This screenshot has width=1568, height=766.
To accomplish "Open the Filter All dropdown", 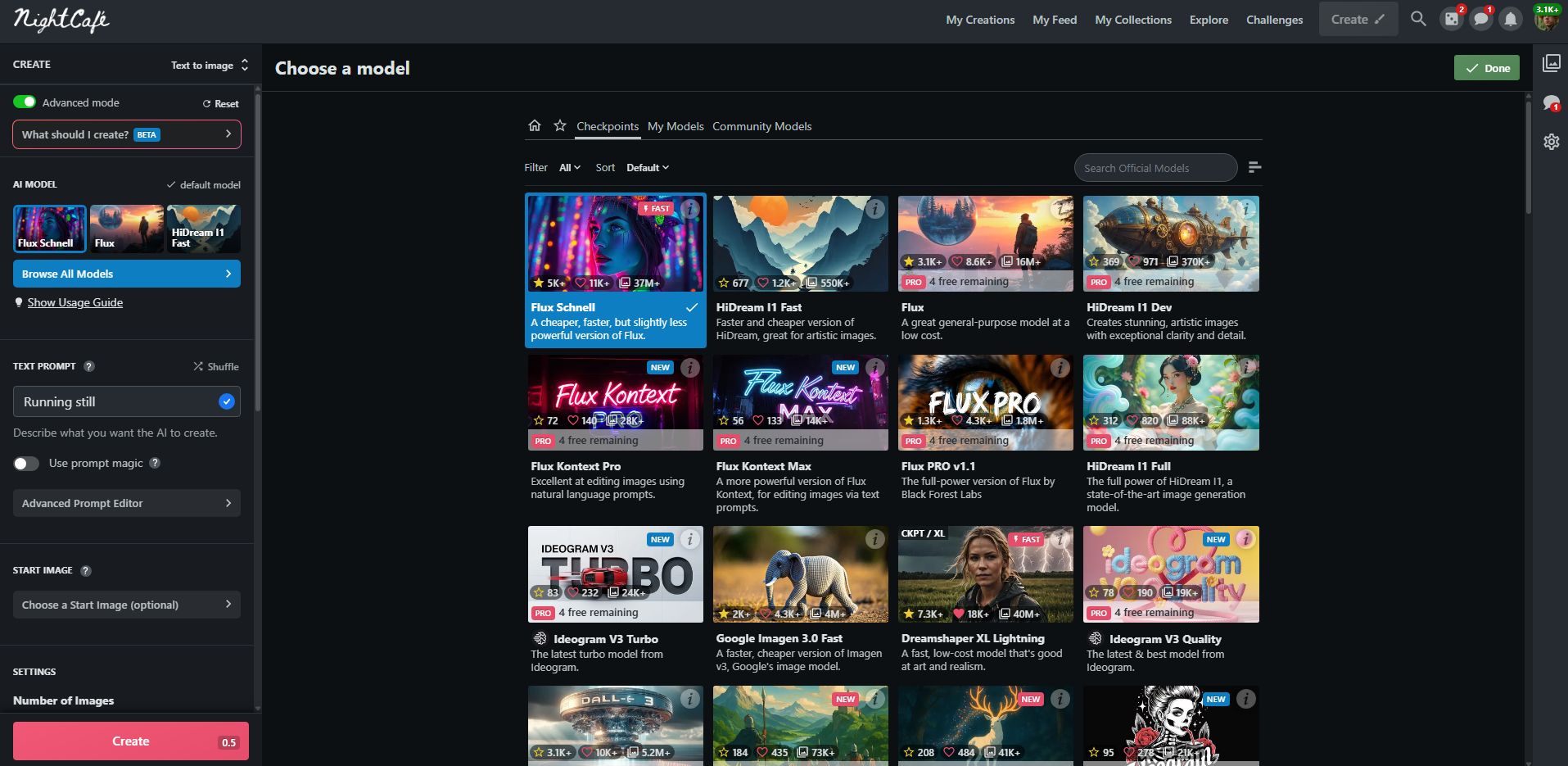I will click(570, 168).
